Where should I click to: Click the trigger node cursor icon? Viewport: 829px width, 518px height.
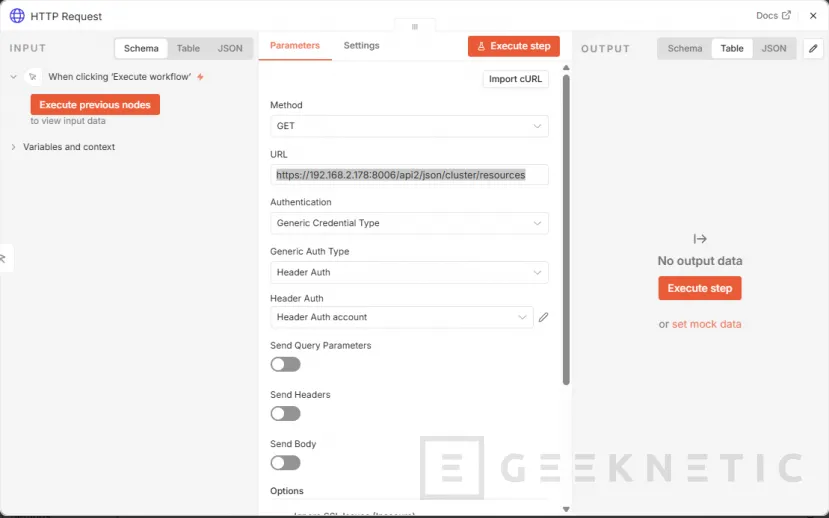33,77
